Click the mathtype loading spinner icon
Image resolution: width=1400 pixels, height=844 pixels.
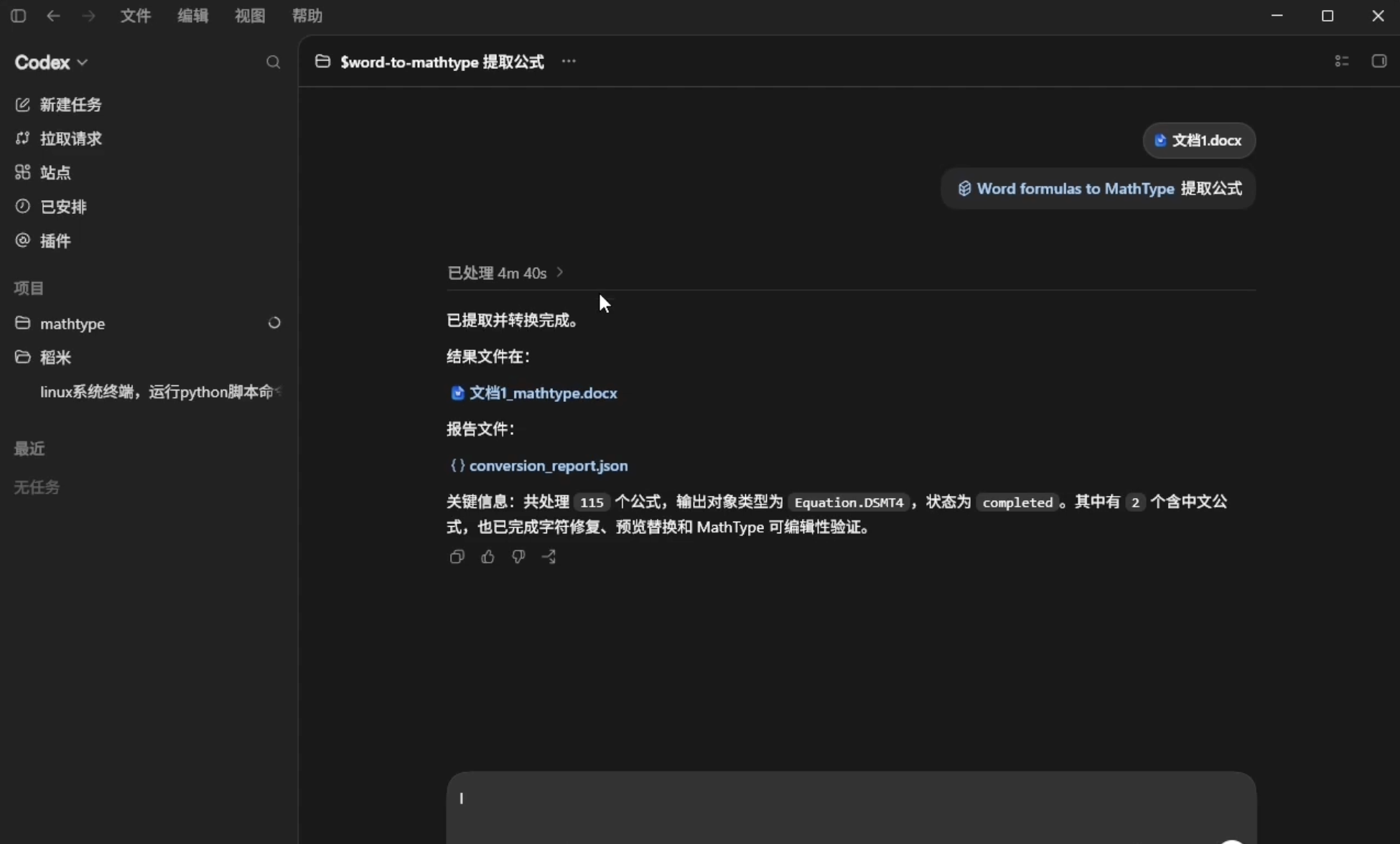click(274, 323)
